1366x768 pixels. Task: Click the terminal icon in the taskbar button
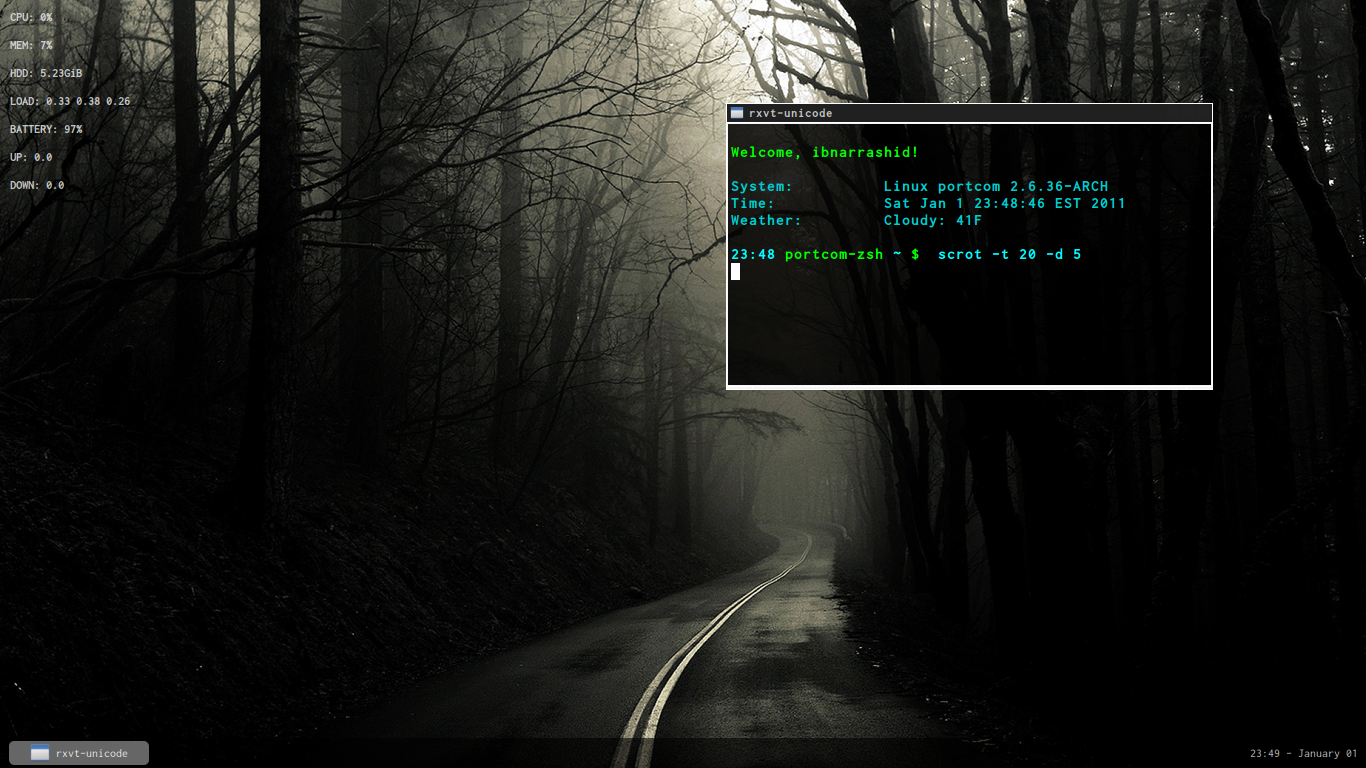click(40, 753)
